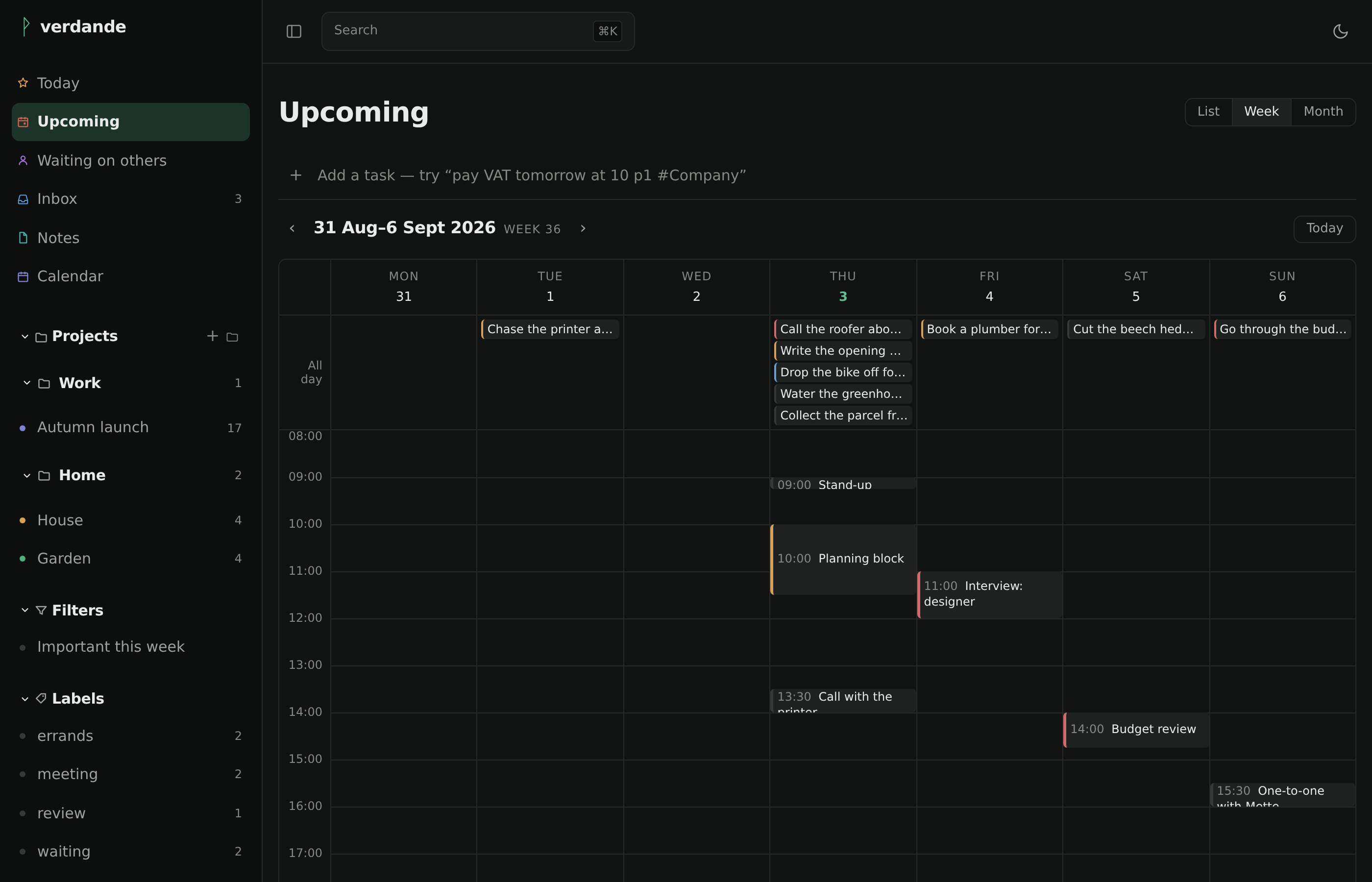1372x882 pixels.
Task: Open the 11:00 Interview: designer event
Action: click(x=989, y=594)
